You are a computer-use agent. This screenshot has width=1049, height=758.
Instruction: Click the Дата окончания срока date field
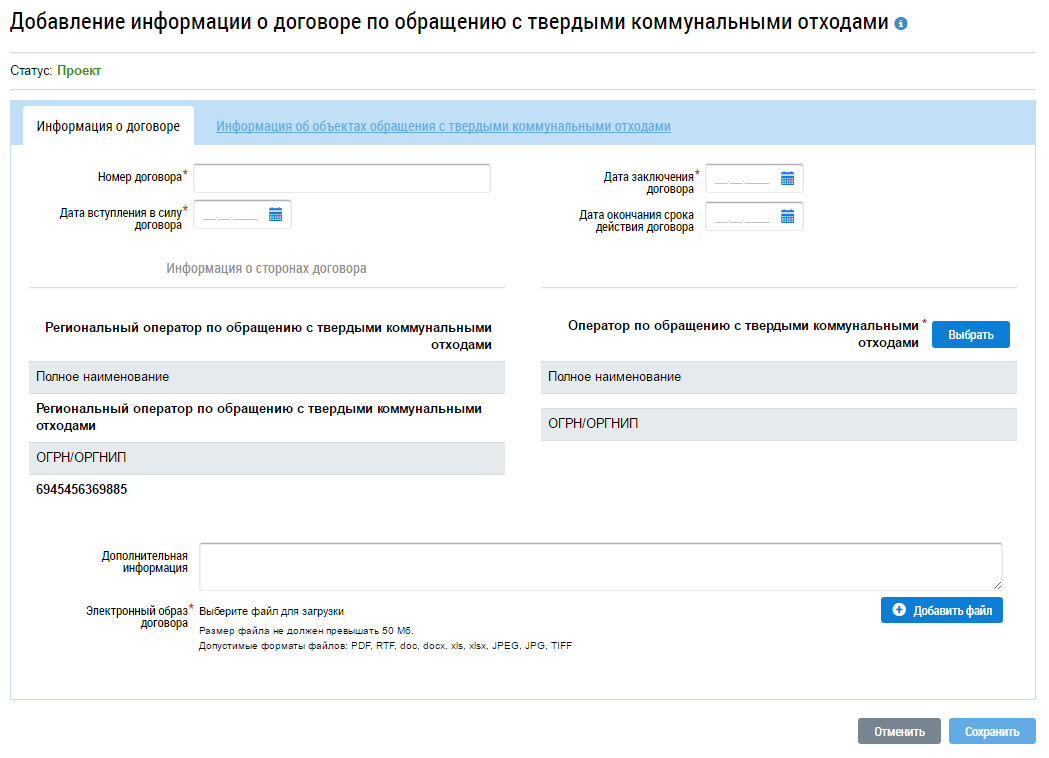[x=742, y=216]
